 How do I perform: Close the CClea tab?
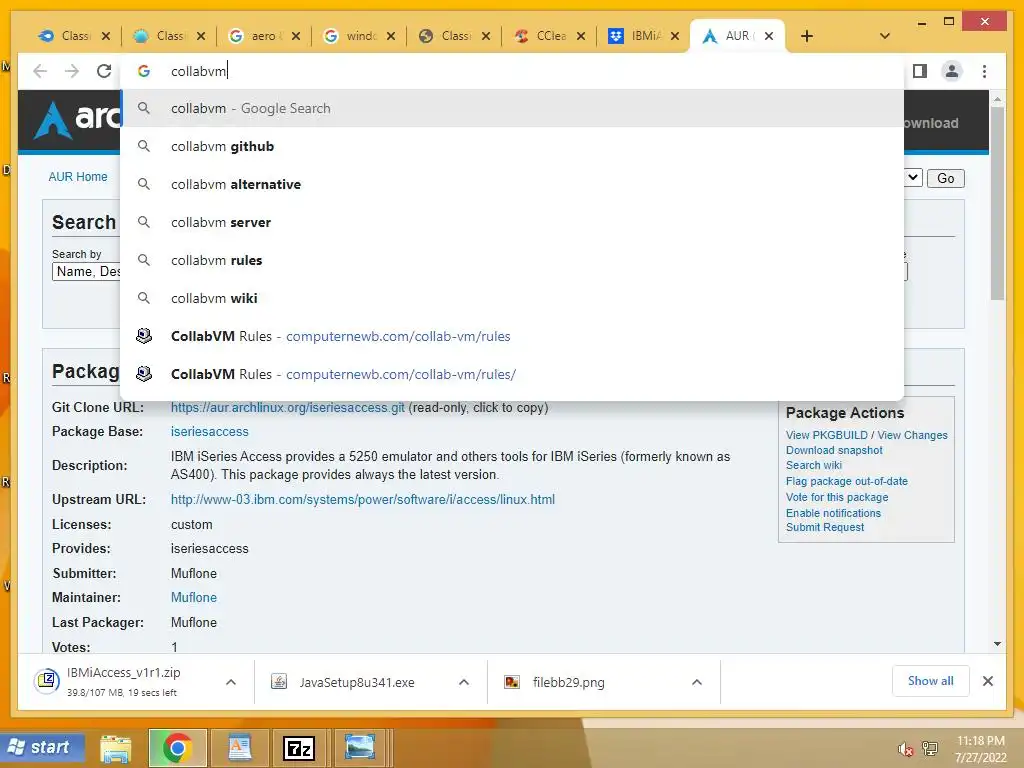(x=581, y=36)
